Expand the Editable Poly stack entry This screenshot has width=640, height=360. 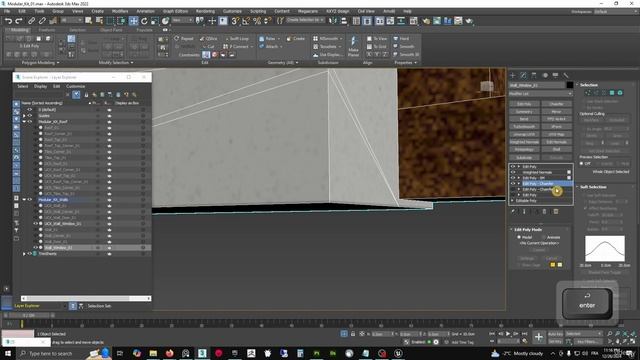click(x=513, y=201)
